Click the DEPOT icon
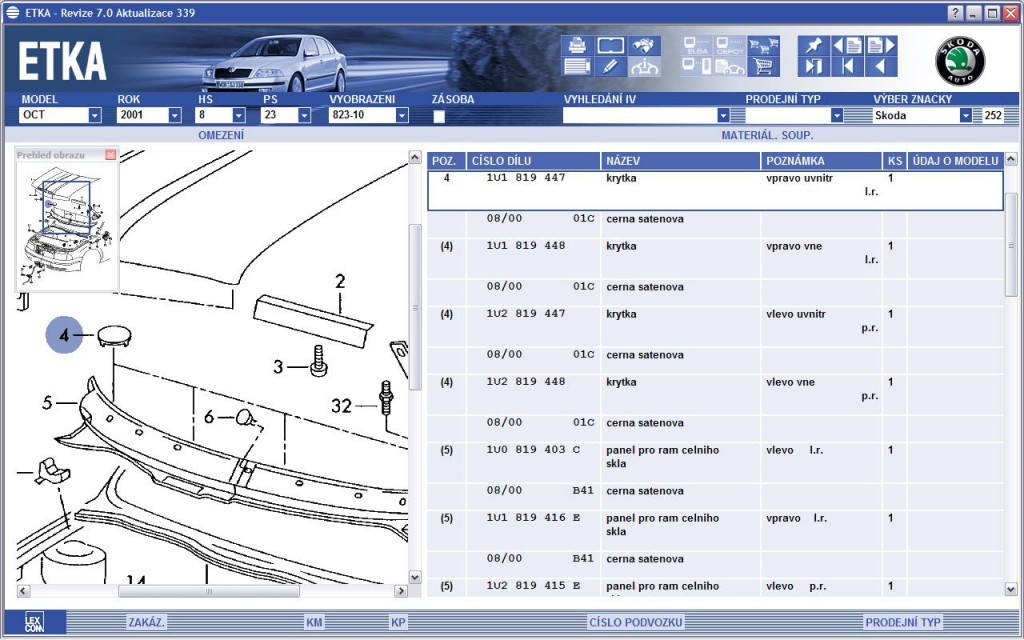The height and width of the screenshot is (640, 1024). 730,46
